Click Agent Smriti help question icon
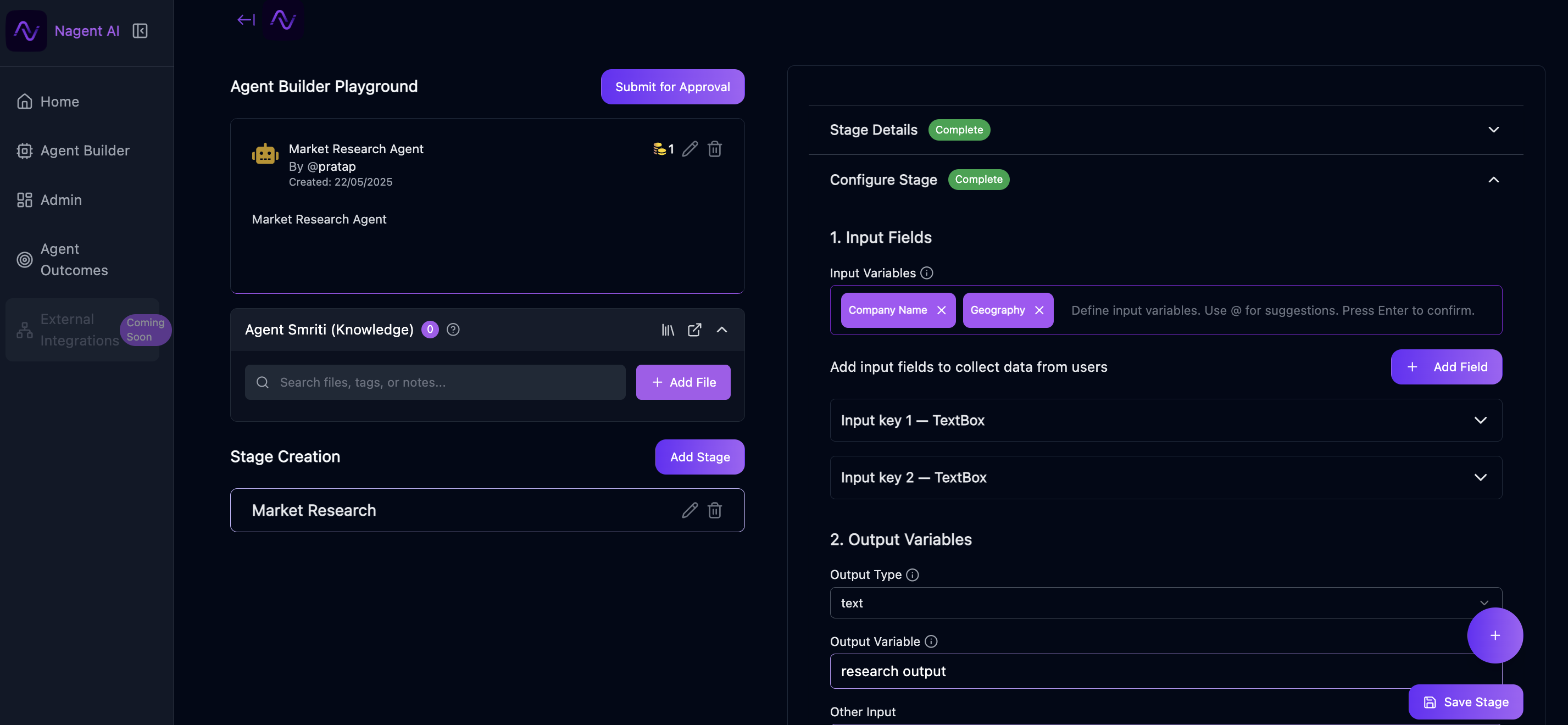 [x=453, y=330]
